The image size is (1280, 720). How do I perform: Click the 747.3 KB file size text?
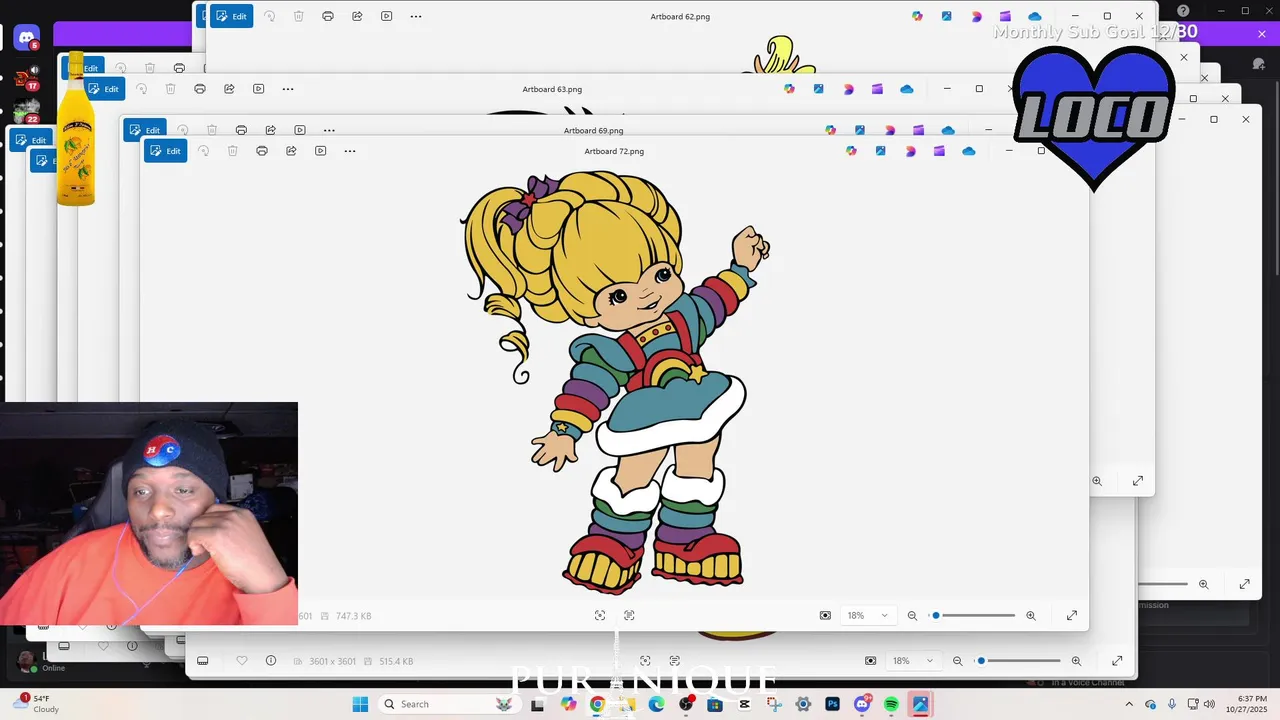pos(353,616)
